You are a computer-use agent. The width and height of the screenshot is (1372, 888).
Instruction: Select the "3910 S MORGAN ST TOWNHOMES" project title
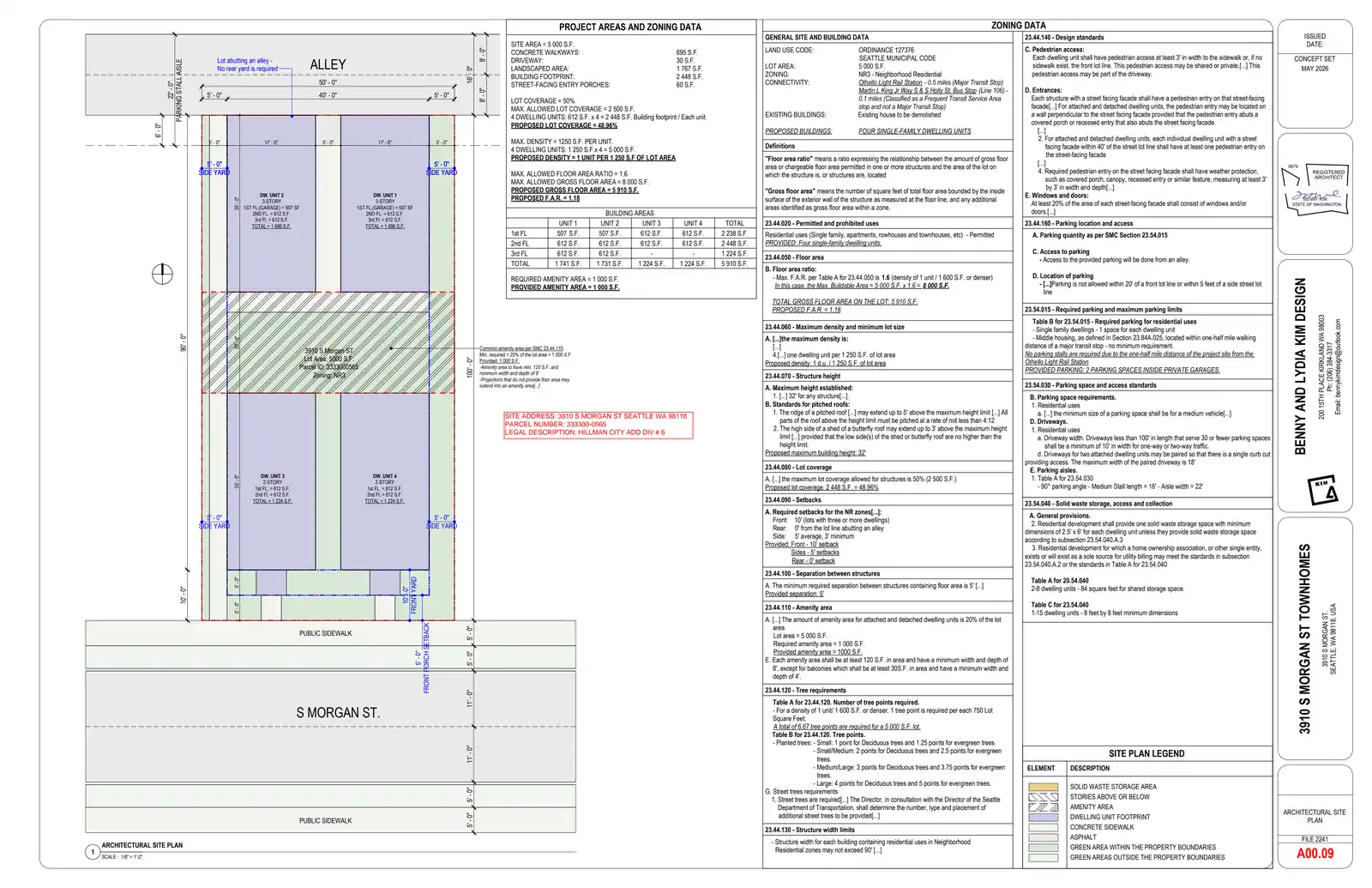(1305, 638)
